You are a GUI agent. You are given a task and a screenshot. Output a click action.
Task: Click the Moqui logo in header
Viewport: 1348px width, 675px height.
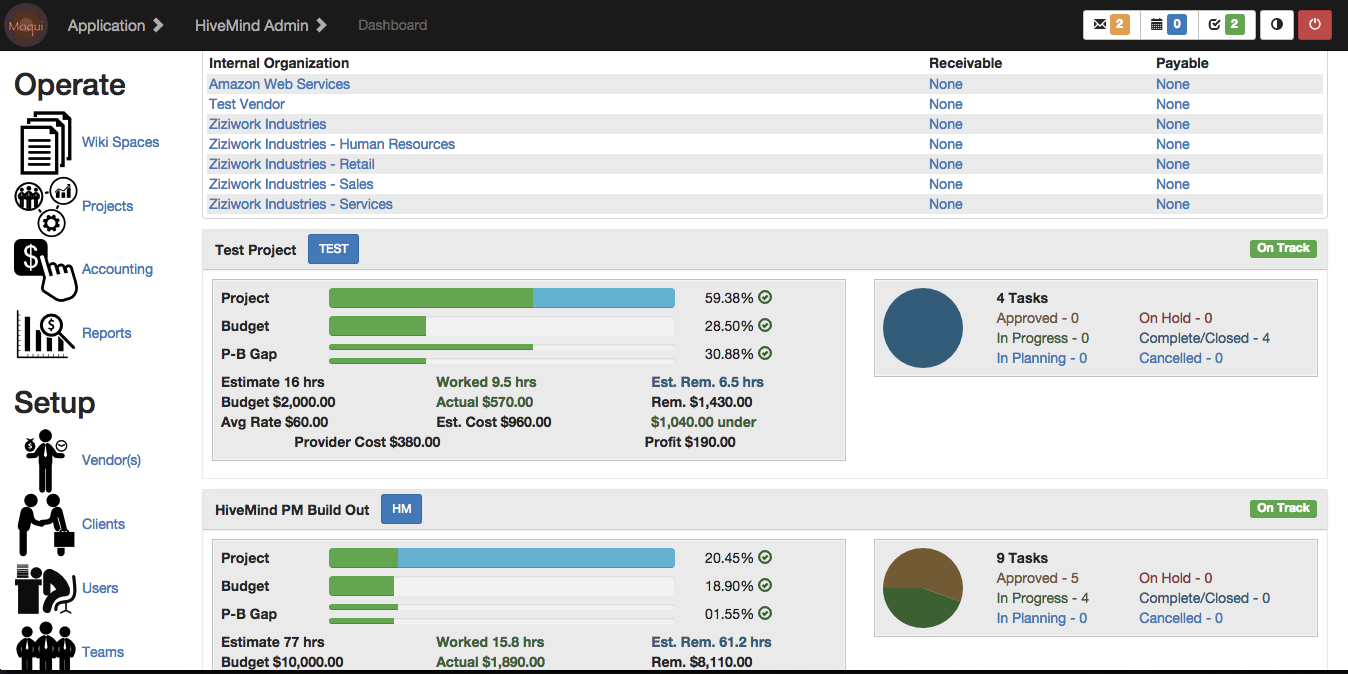click(x=26, y=26)
